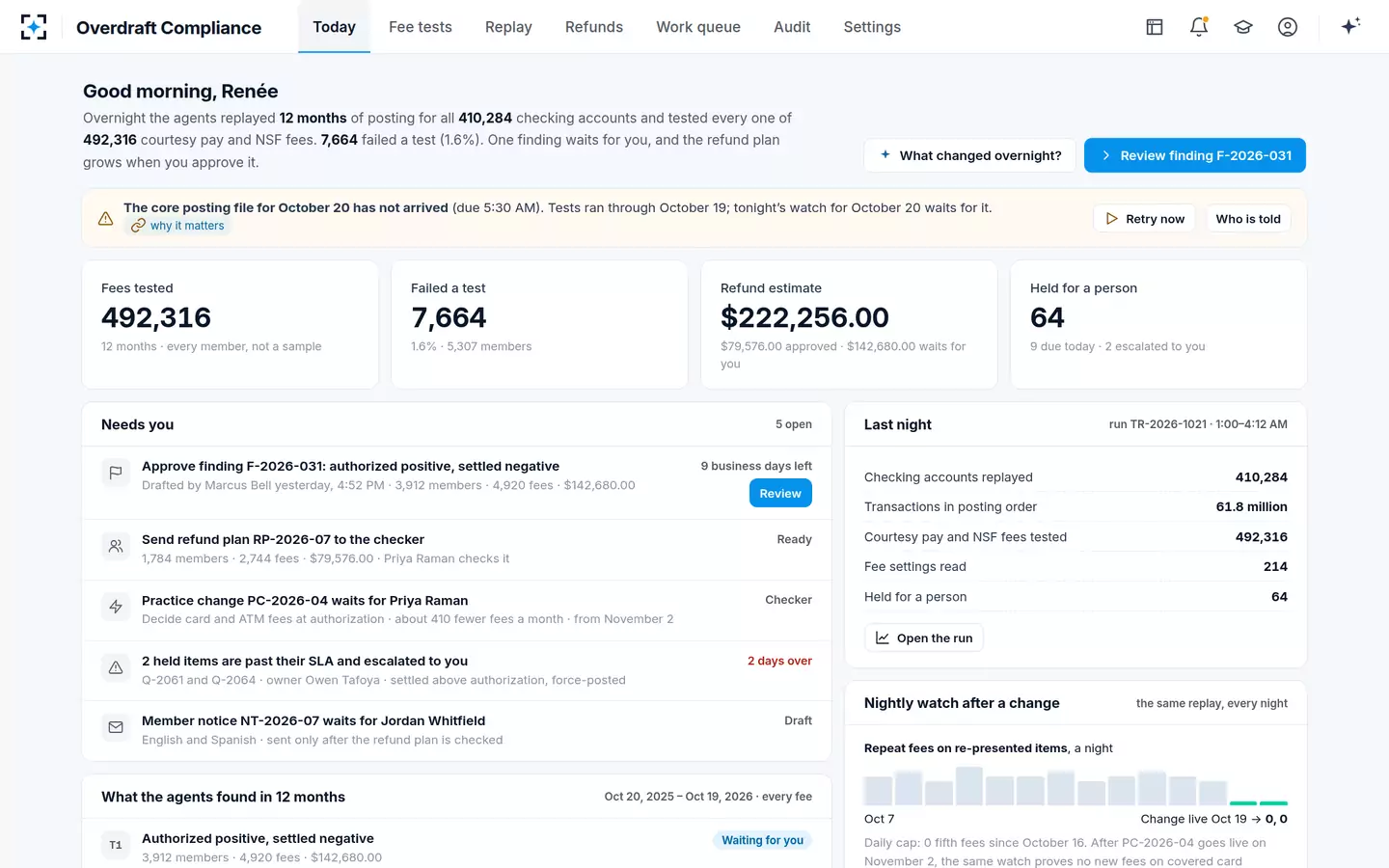The image size is (1389, 868).
Task: Open the sparkle assistant icon in header
Action: click(1350, 26)
